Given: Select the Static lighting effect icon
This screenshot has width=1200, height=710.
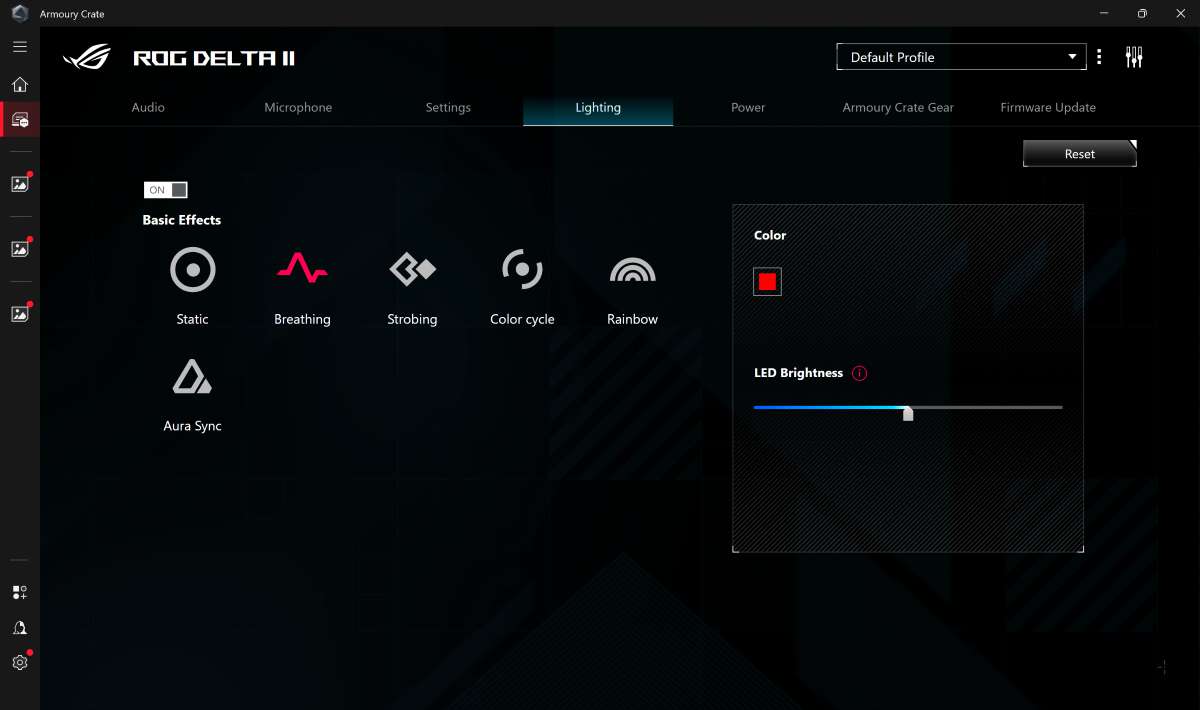Looking at the screenshot, I should click(192, 269).
